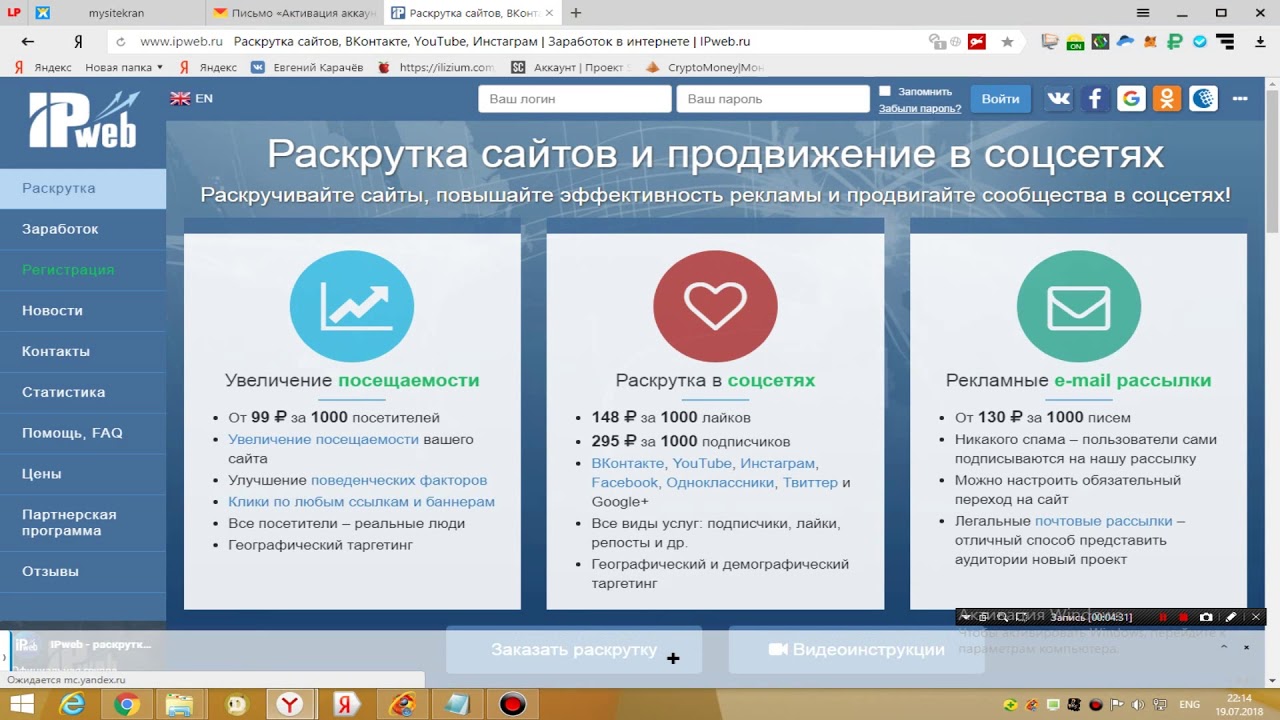1280x720 pixels.
Task: Click the green ruble extension icon
Action: [1175, 42]
